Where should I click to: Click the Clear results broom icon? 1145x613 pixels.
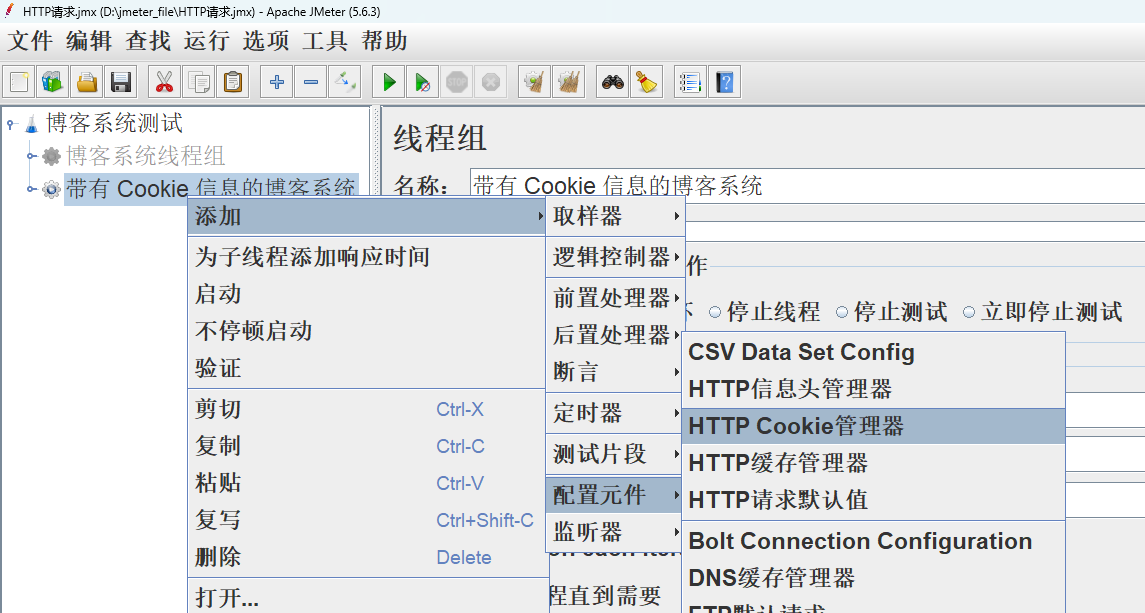535,82
